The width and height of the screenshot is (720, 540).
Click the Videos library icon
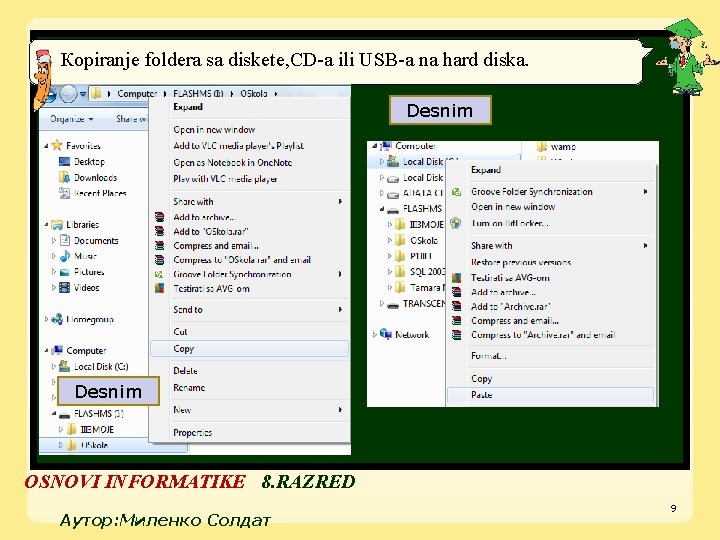coord(65,288)
